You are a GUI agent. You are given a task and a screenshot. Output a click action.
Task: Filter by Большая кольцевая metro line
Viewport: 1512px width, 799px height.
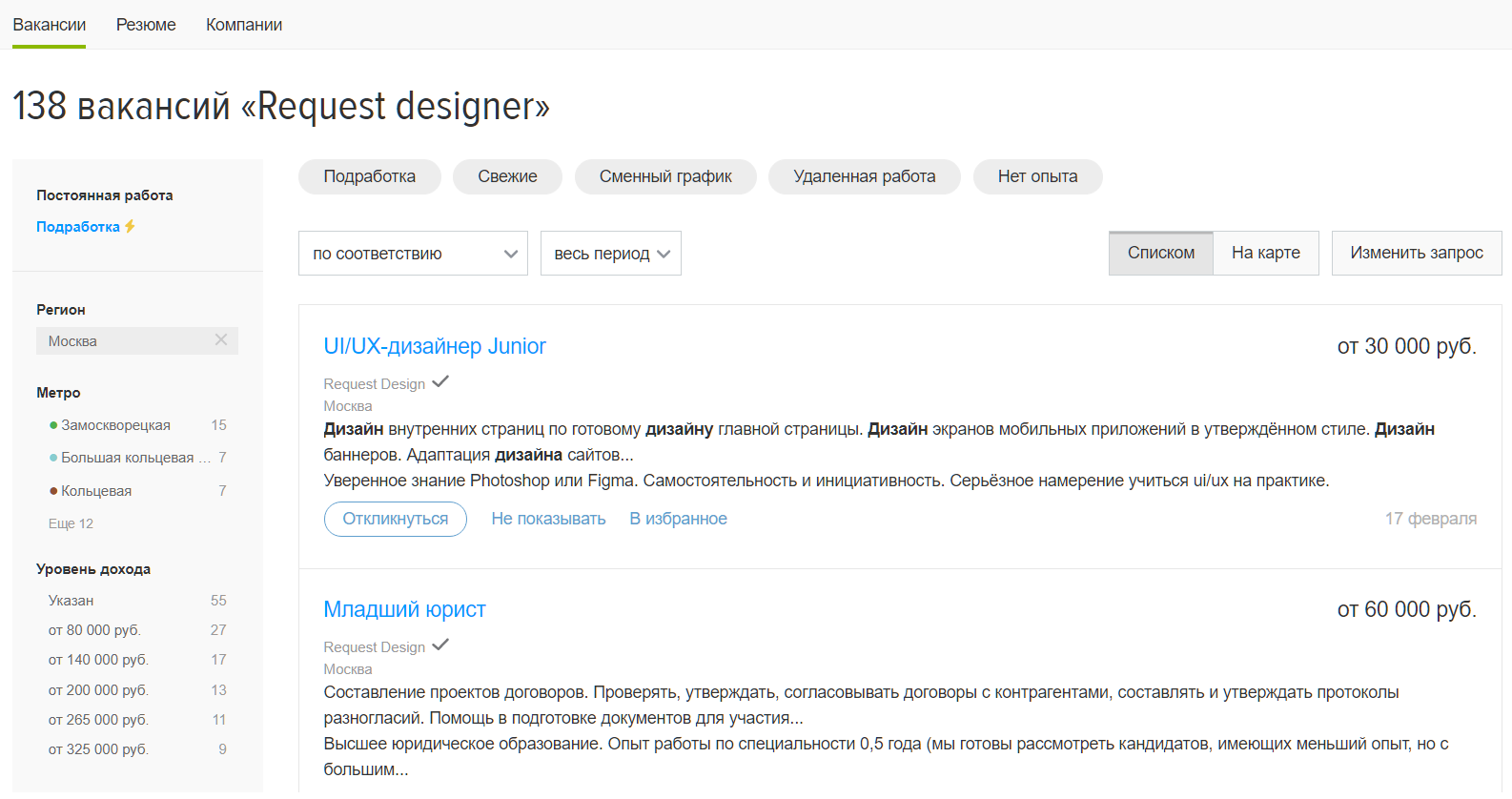[137, 458]
